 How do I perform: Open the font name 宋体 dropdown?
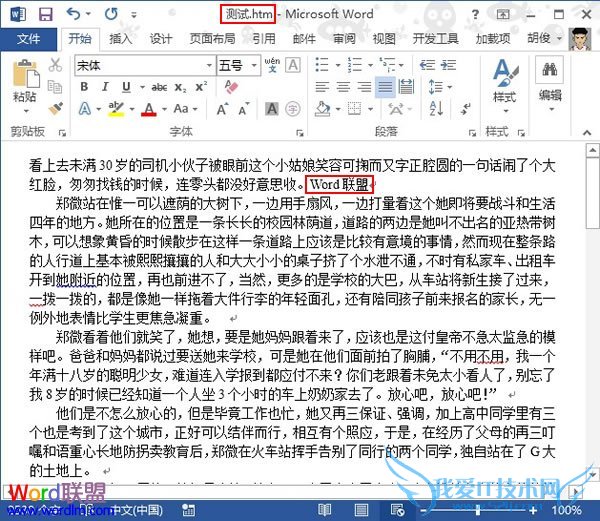(x=209, y=65)
